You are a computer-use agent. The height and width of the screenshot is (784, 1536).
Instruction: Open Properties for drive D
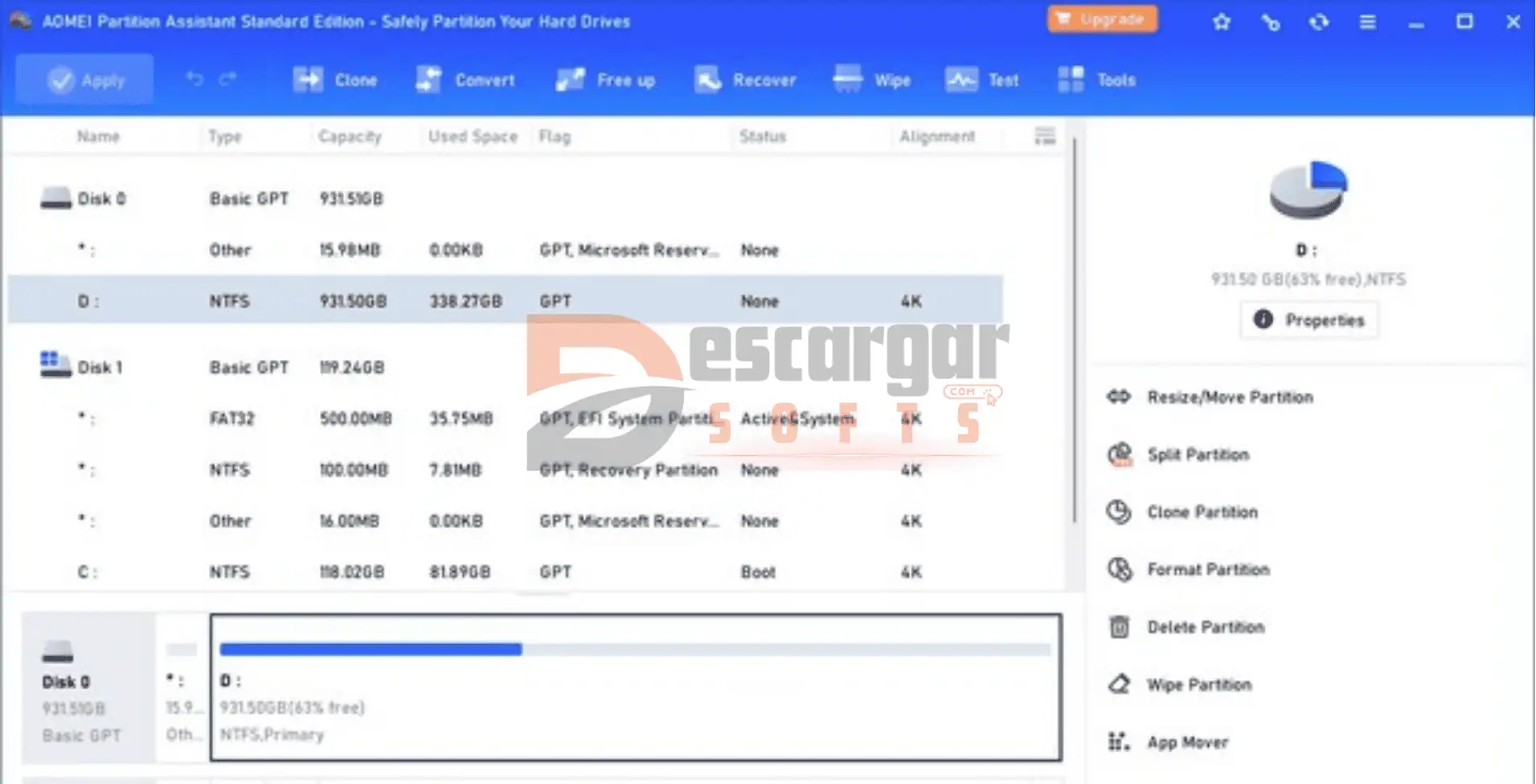tap(1309, 321)
